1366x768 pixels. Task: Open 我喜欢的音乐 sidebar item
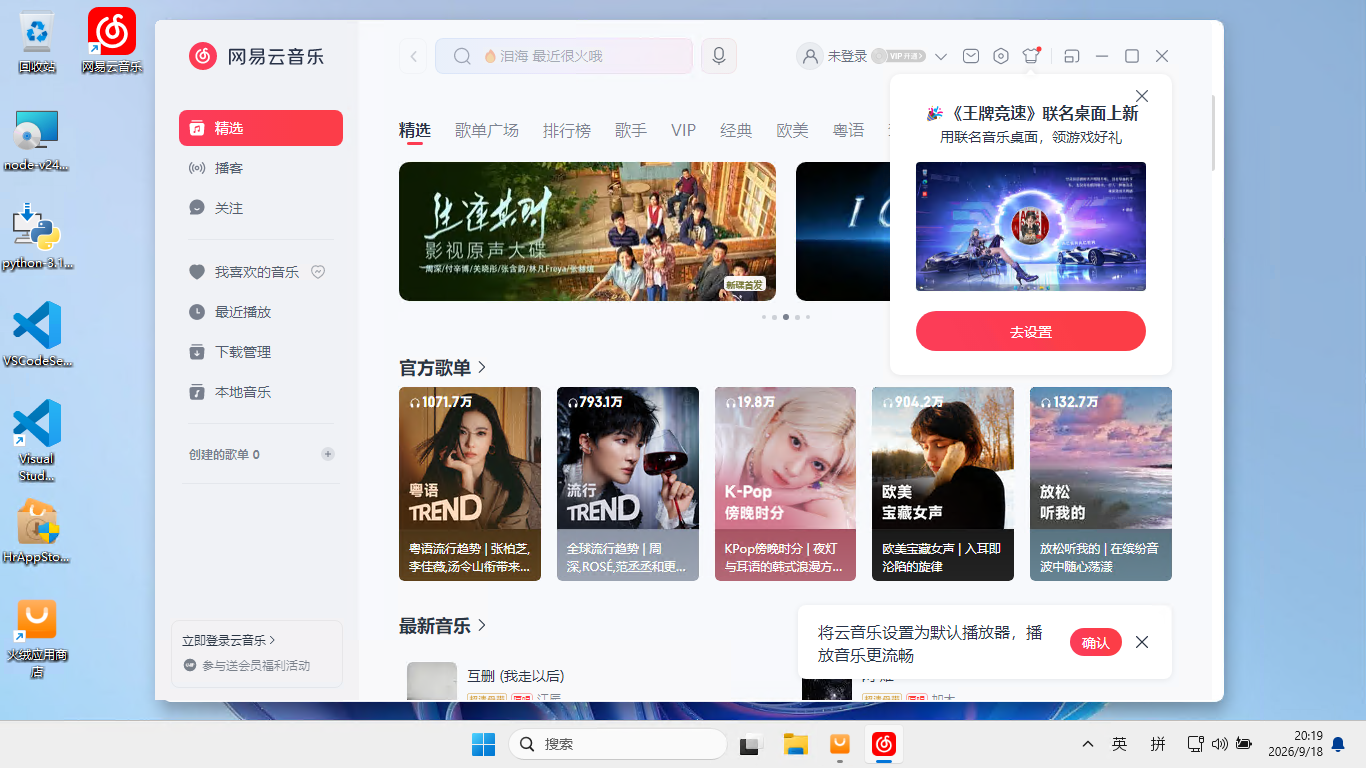pos(261,272)
